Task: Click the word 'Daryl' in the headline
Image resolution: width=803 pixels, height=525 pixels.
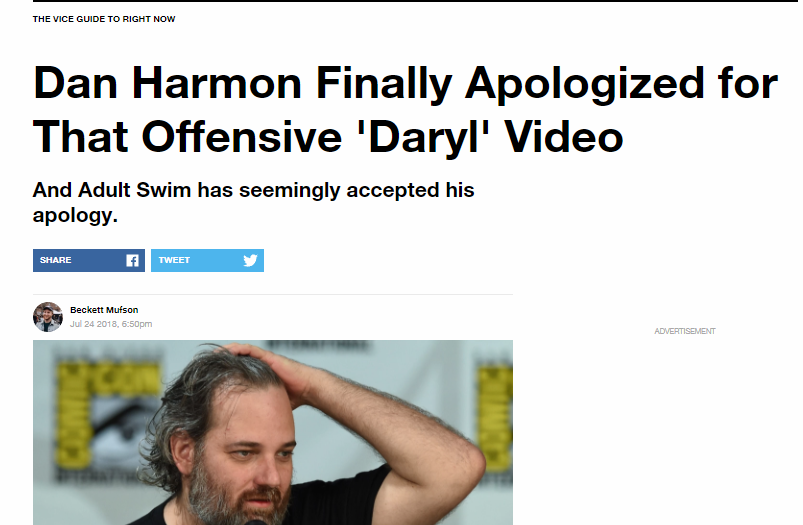Action: (x=423, y=137)
